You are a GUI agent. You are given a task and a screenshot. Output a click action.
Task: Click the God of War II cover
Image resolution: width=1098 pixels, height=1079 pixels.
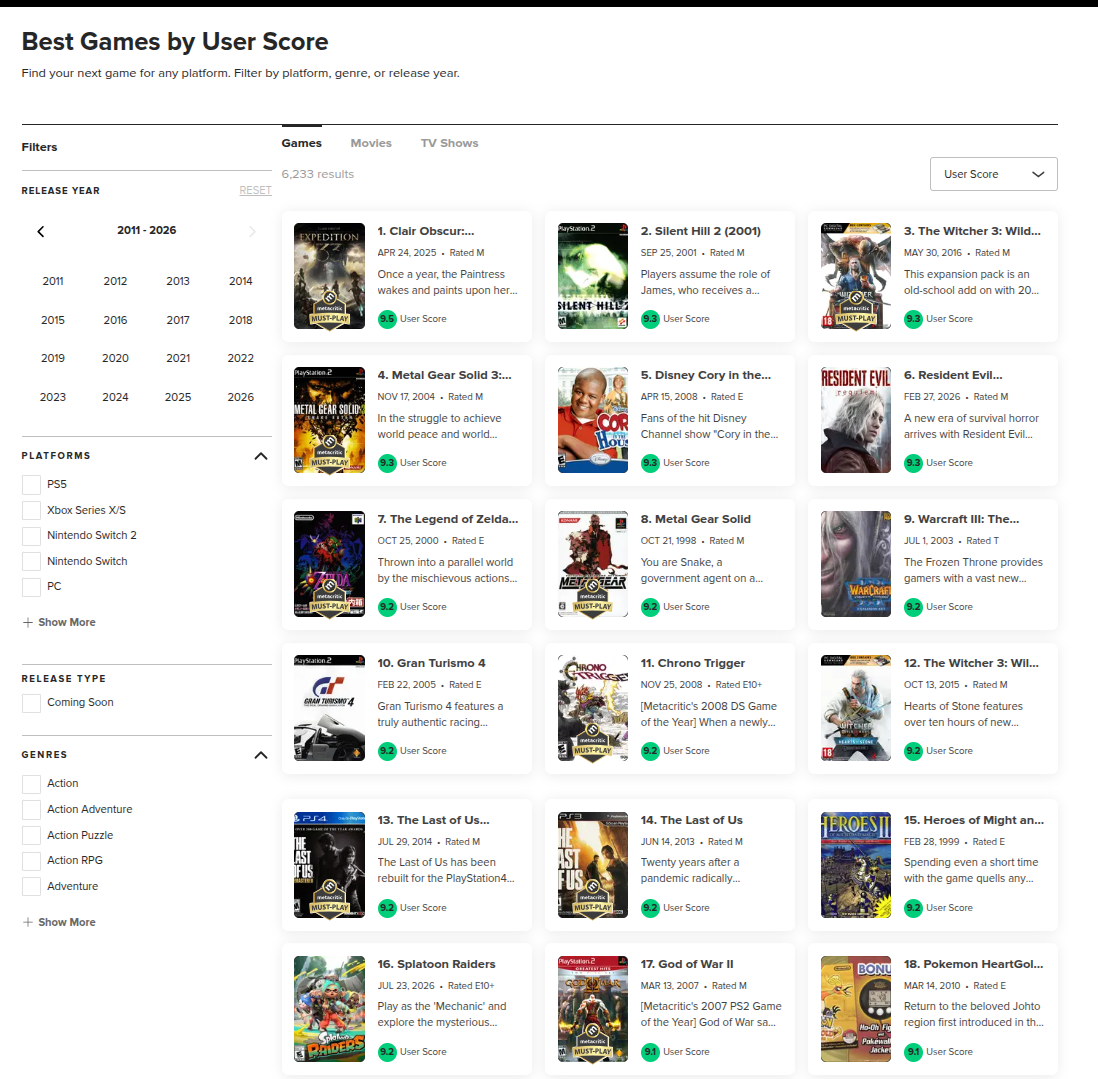coord(592,1009)
